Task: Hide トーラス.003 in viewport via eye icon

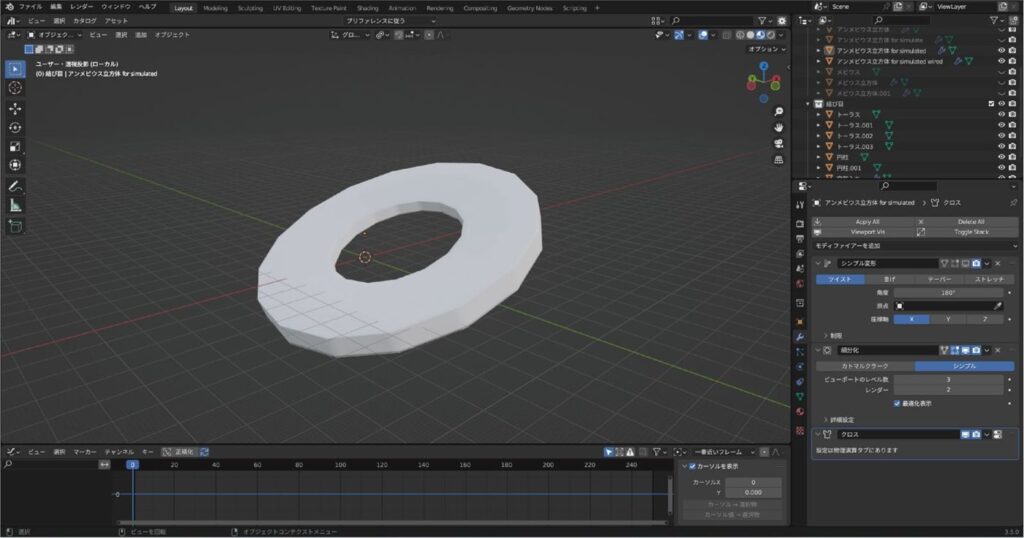Action: (1002, 146)
